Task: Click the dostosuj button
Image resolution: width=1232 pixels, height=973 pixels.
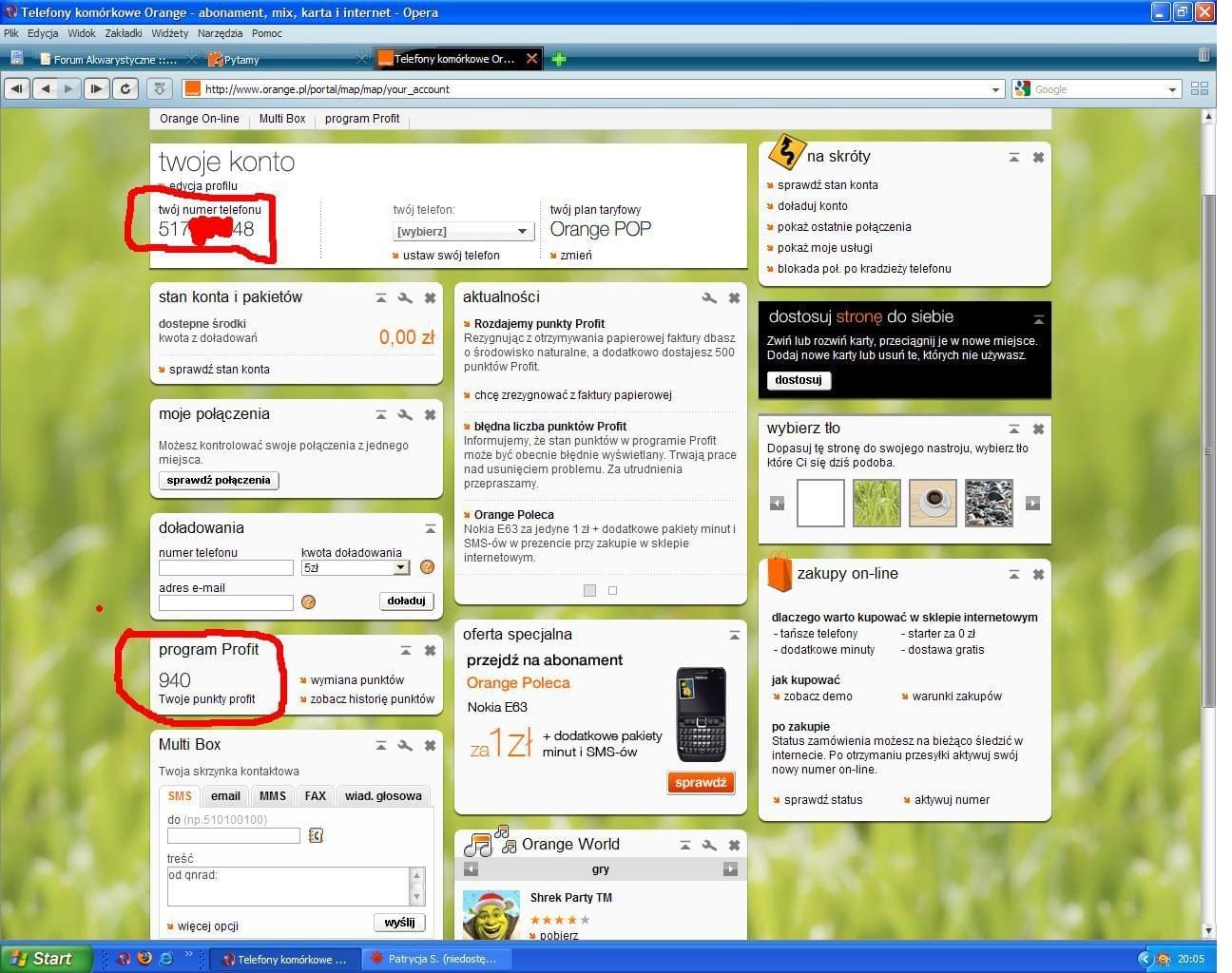Action: coord(799,380)
